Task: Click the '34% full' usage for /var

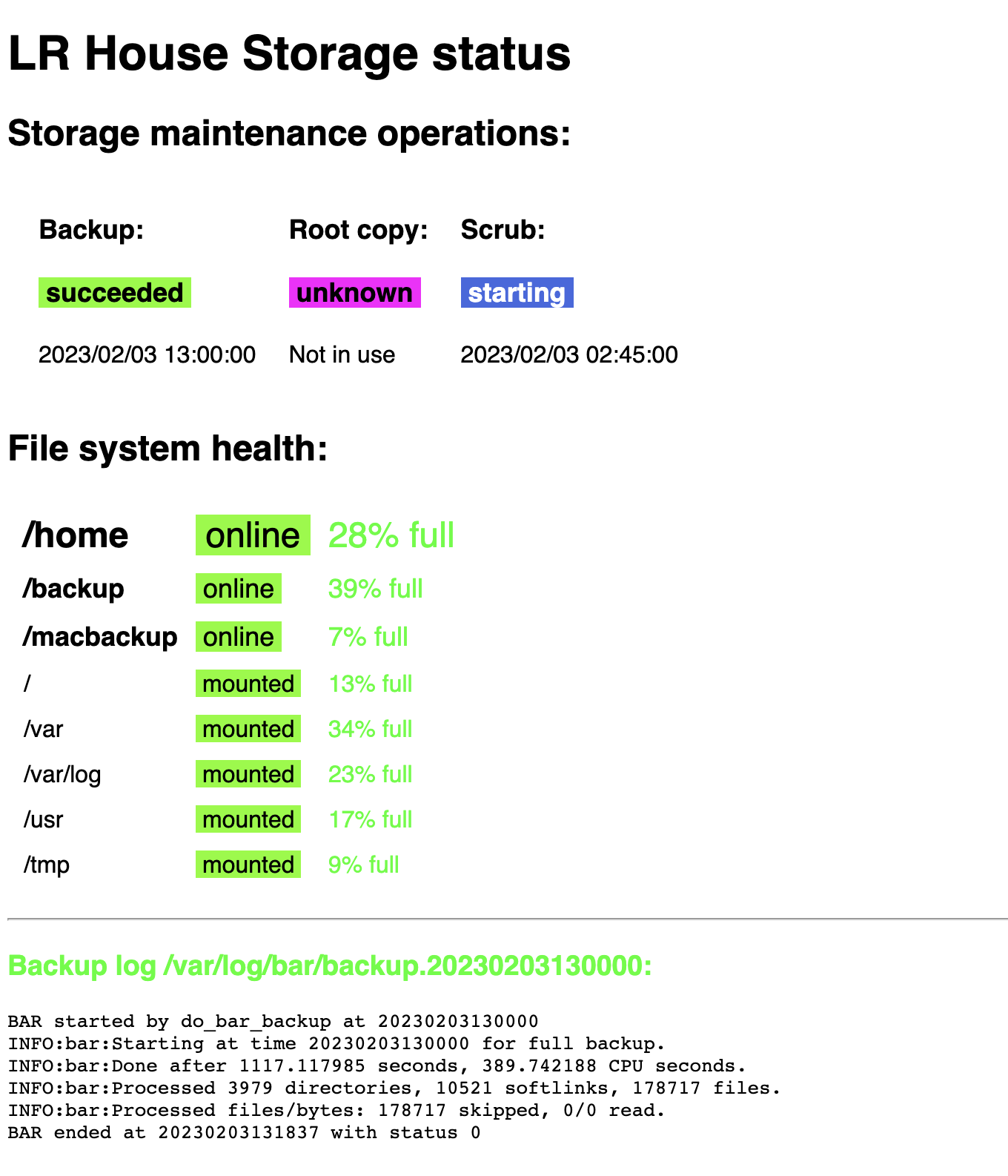Action: [x=370, y=729]
